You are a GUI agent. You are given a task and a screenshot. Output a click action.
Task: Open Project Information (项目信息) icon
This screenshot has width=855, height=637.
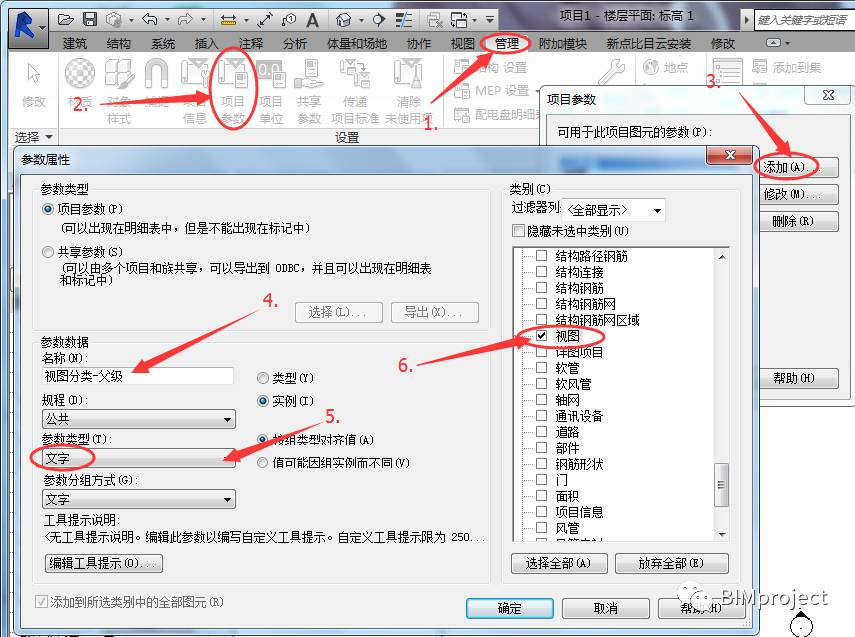click(195, 73)
